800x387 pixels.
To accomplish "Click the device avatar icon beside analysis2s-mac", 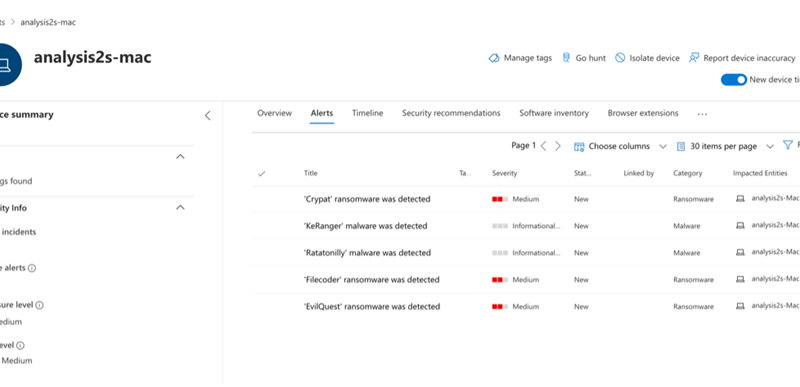I will [x=8, y=65].
